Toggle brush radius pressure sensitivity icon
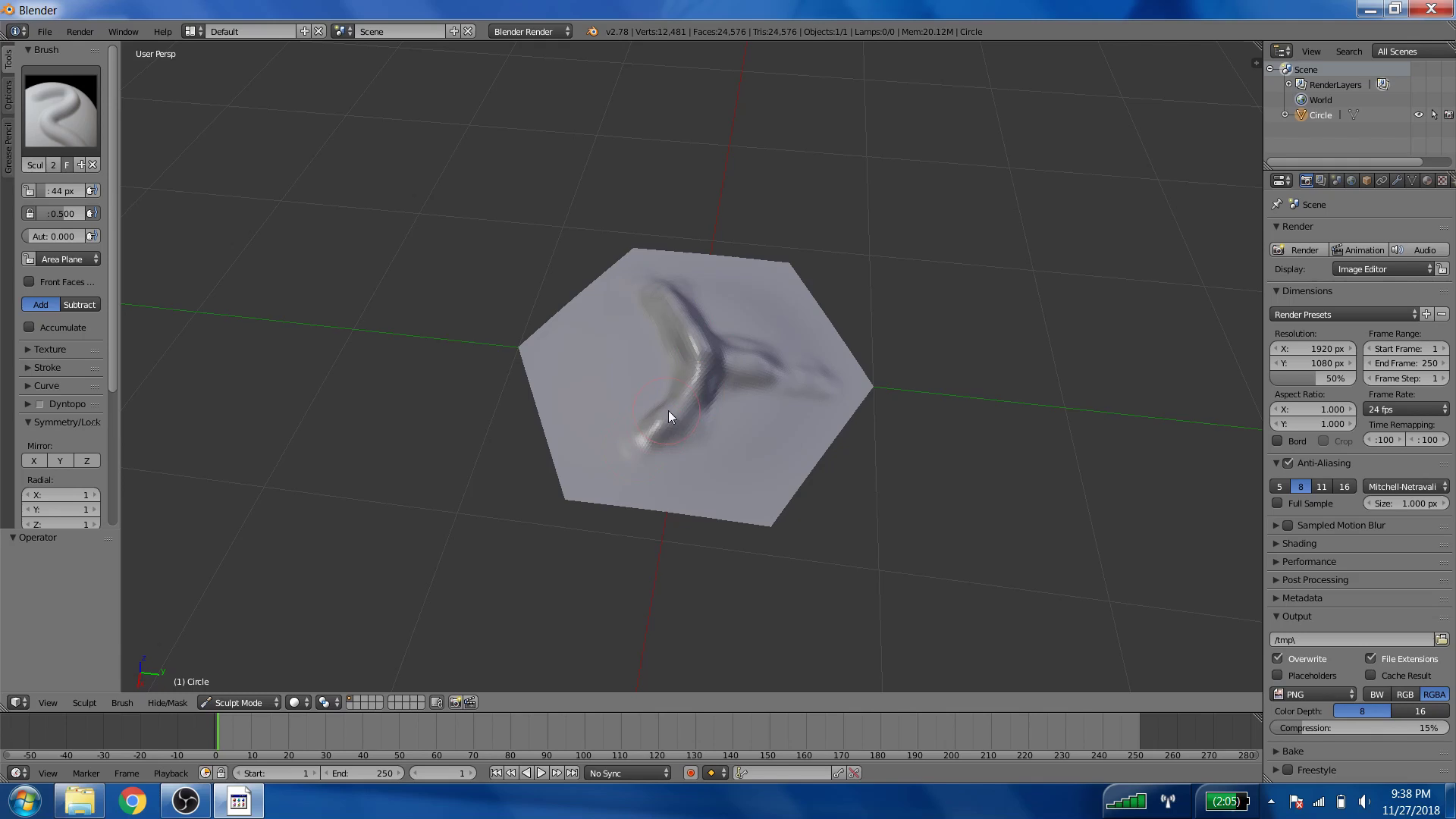This screenshot has width=1456, height=819. coord(92,190)
